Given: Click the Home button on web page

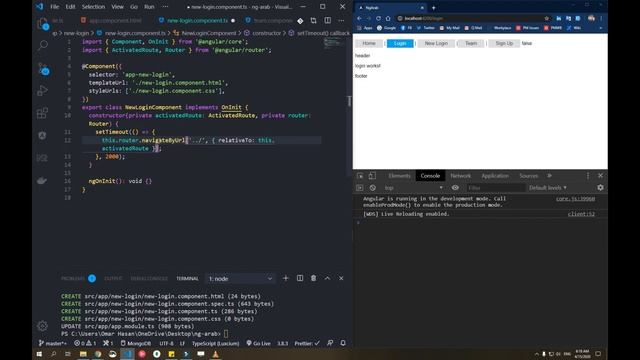Looking at the screenshot, I should click(369, 43).
